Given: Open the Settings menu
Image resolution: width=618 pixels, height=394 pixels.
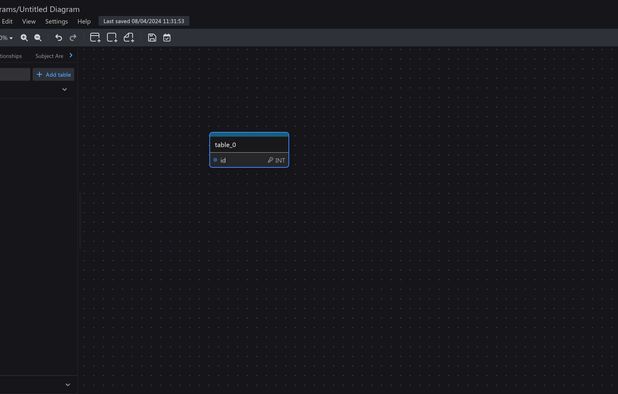Looking at the screenshot, I should 56,21.
